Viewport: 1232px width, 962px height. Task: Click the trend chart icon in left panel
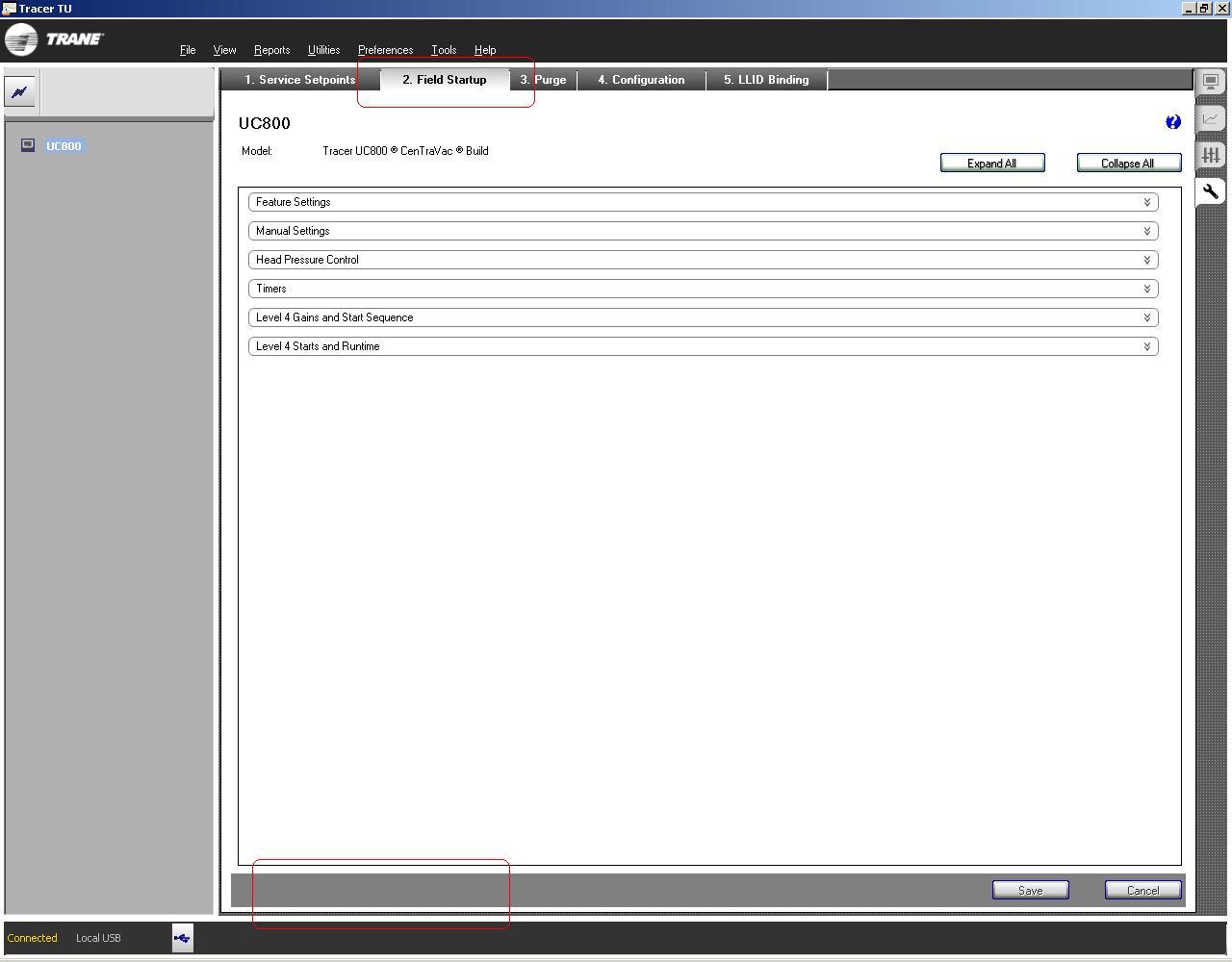[19, 92]
